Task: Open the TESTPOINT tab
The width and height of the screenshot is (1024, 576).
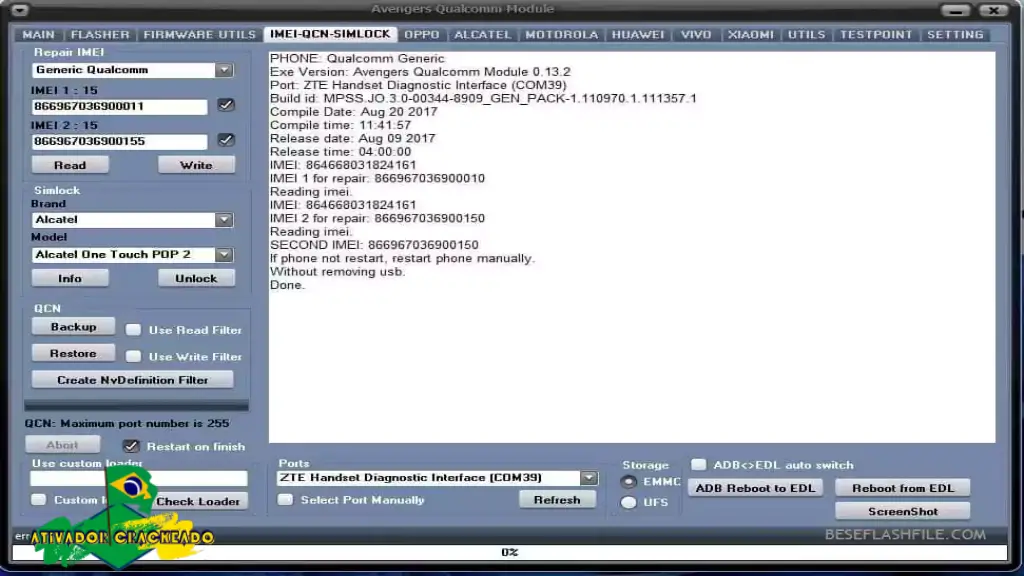Action: (x=876, y=35)
